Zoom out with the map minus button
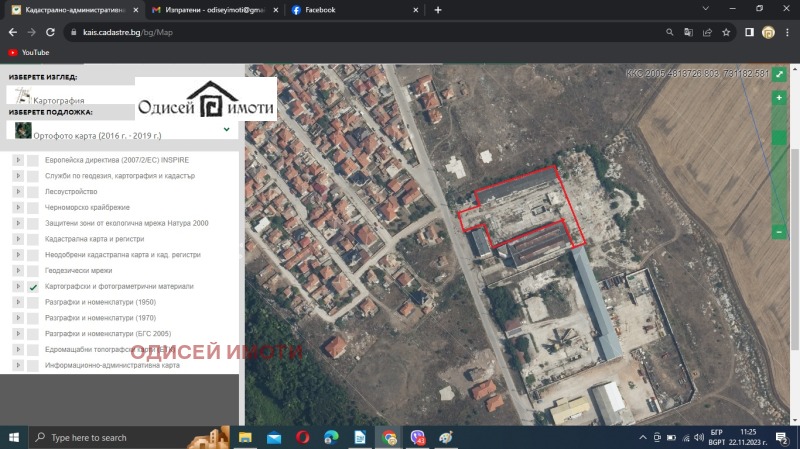Screen dimensions: 800x449 [779, 232]
